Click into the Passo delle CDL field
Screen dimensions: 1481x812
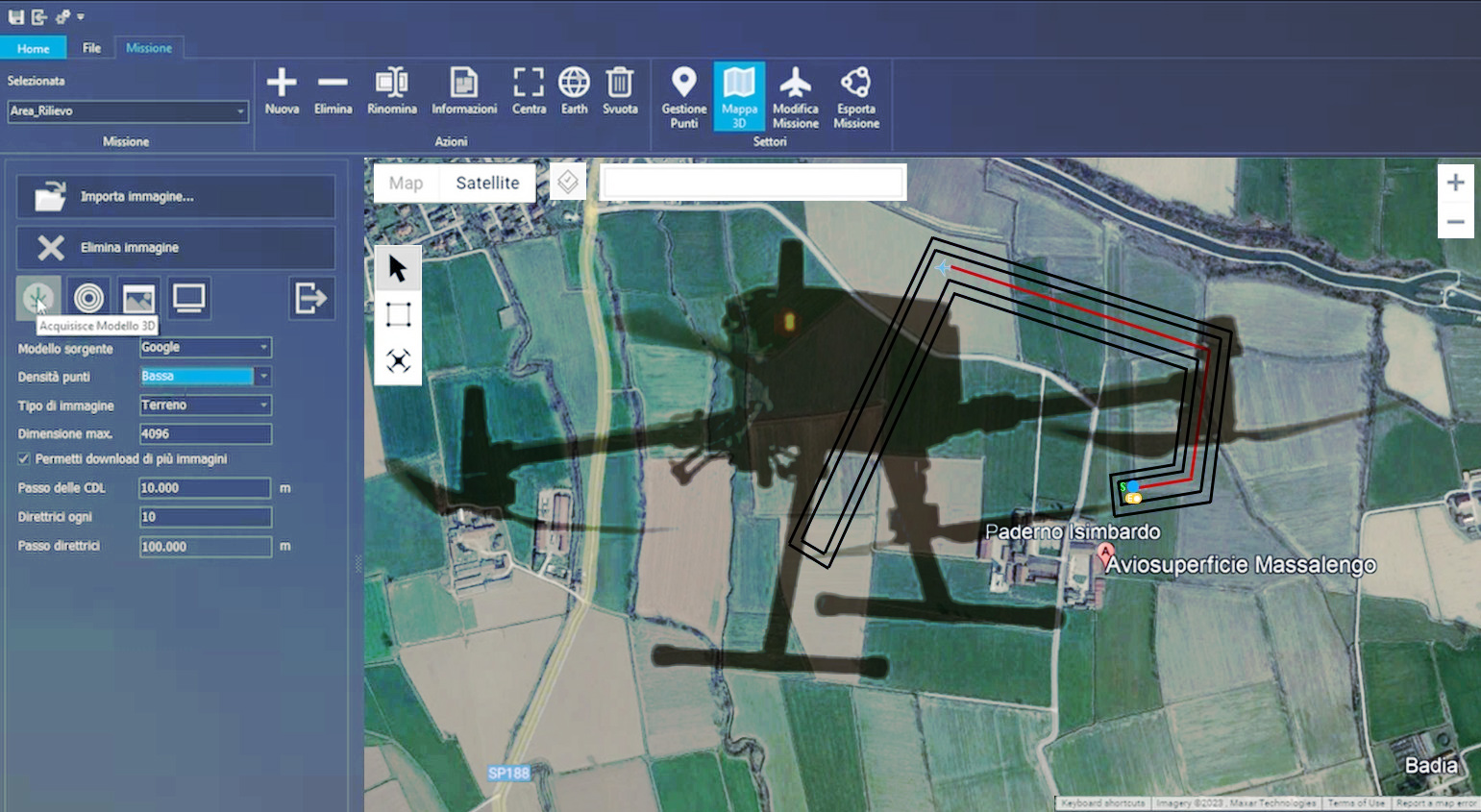pyautogui.click(x=204, y=488)
